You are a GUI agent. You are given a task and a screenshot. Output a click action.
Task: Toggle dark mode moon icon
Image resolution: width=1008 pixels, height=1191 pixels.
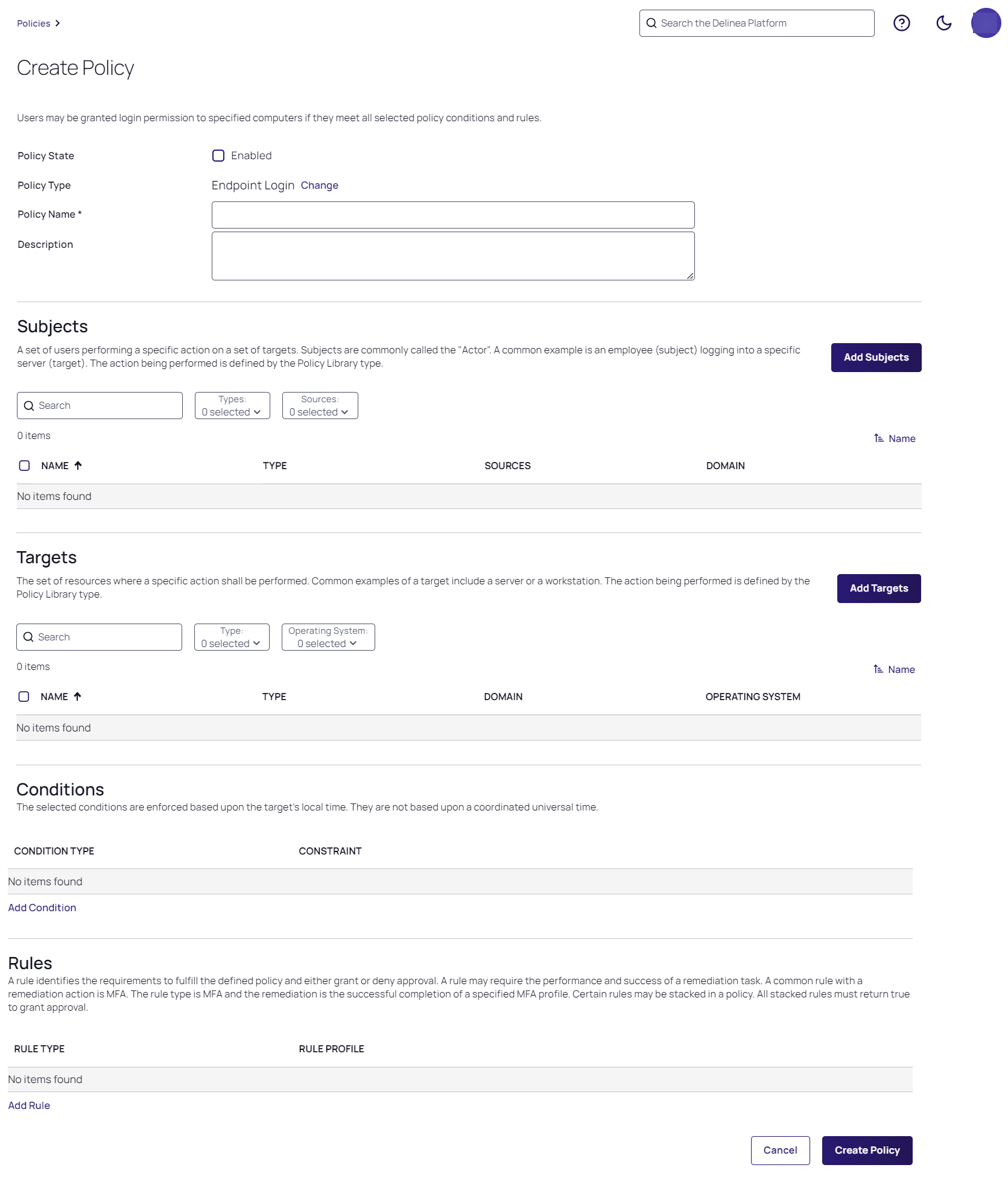pyautogui.click(x=943, y=23)
